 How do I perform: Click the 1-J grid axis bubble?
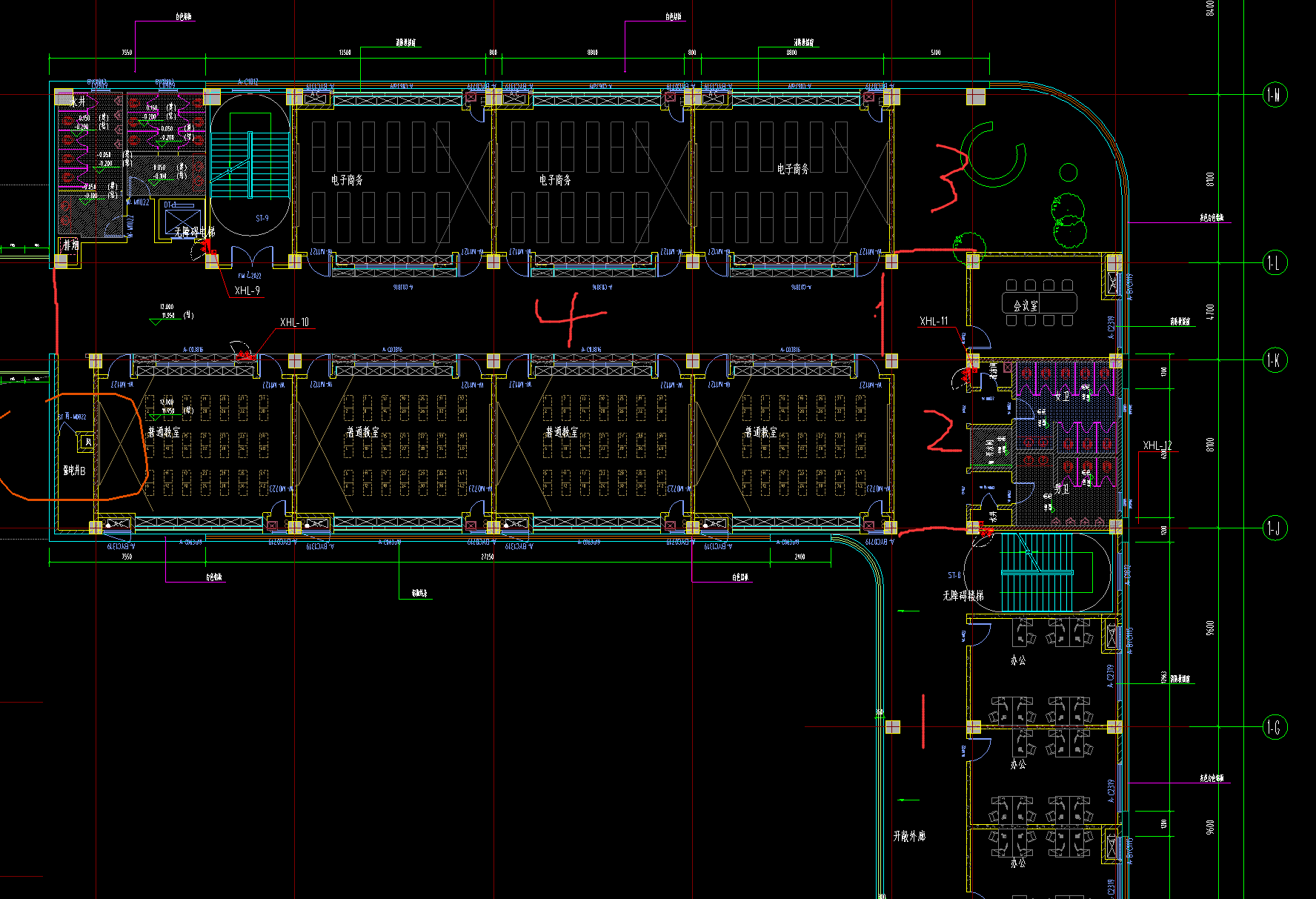click(x=1275, y=528)
